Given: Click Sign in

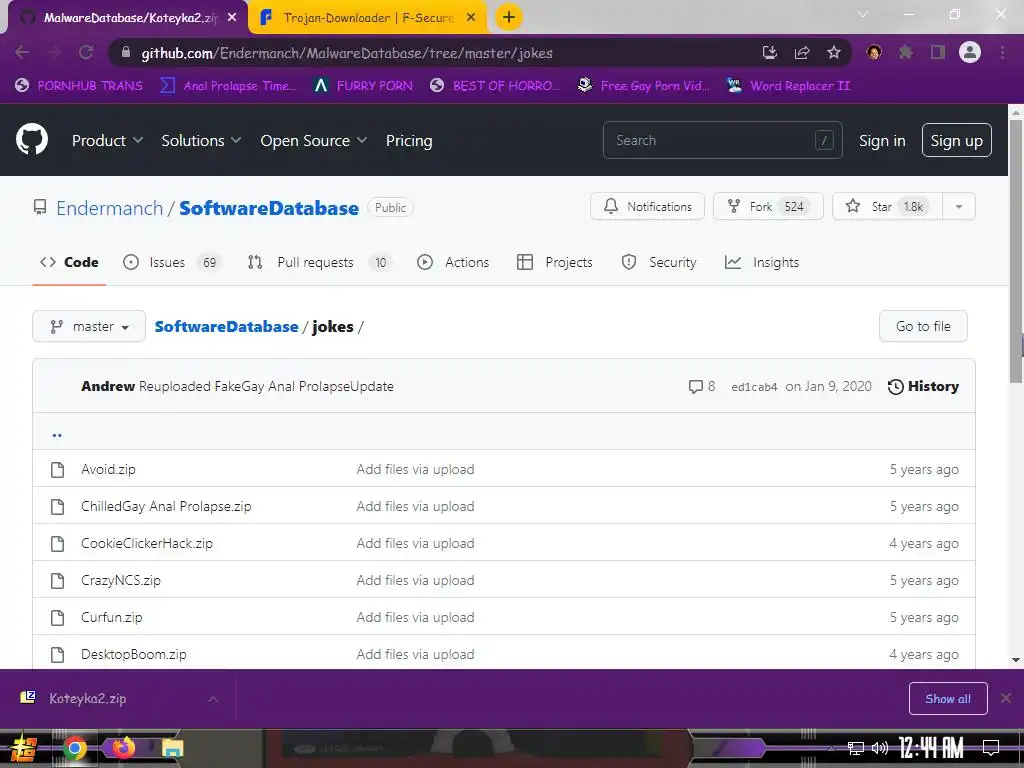Looking at the screenshot, I should (882, 140).
